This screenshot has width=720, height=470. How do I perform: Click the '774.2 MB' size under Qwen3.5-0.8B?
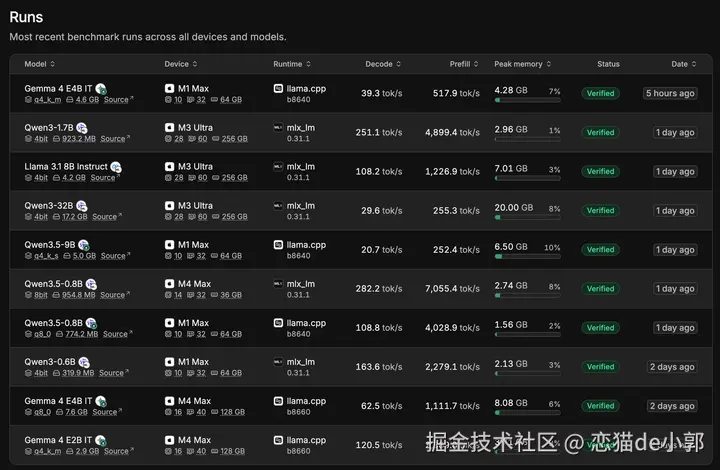coord(81,334)
